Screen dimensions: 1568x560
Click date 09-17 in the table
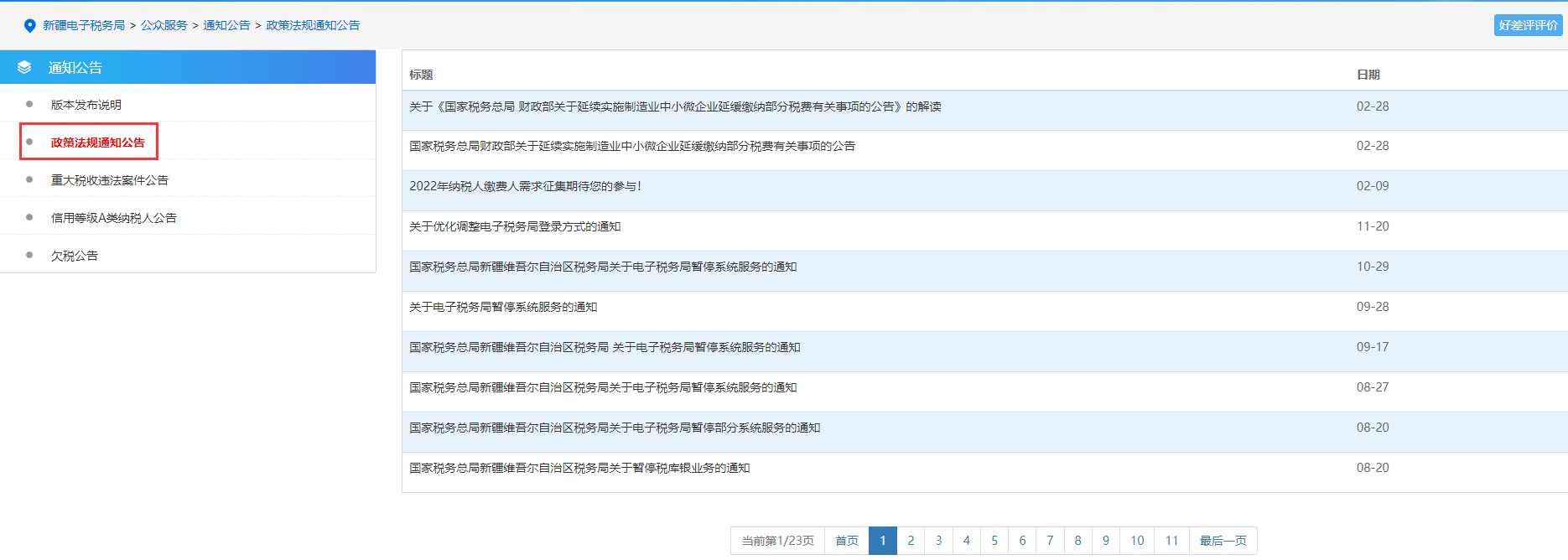1373,347
